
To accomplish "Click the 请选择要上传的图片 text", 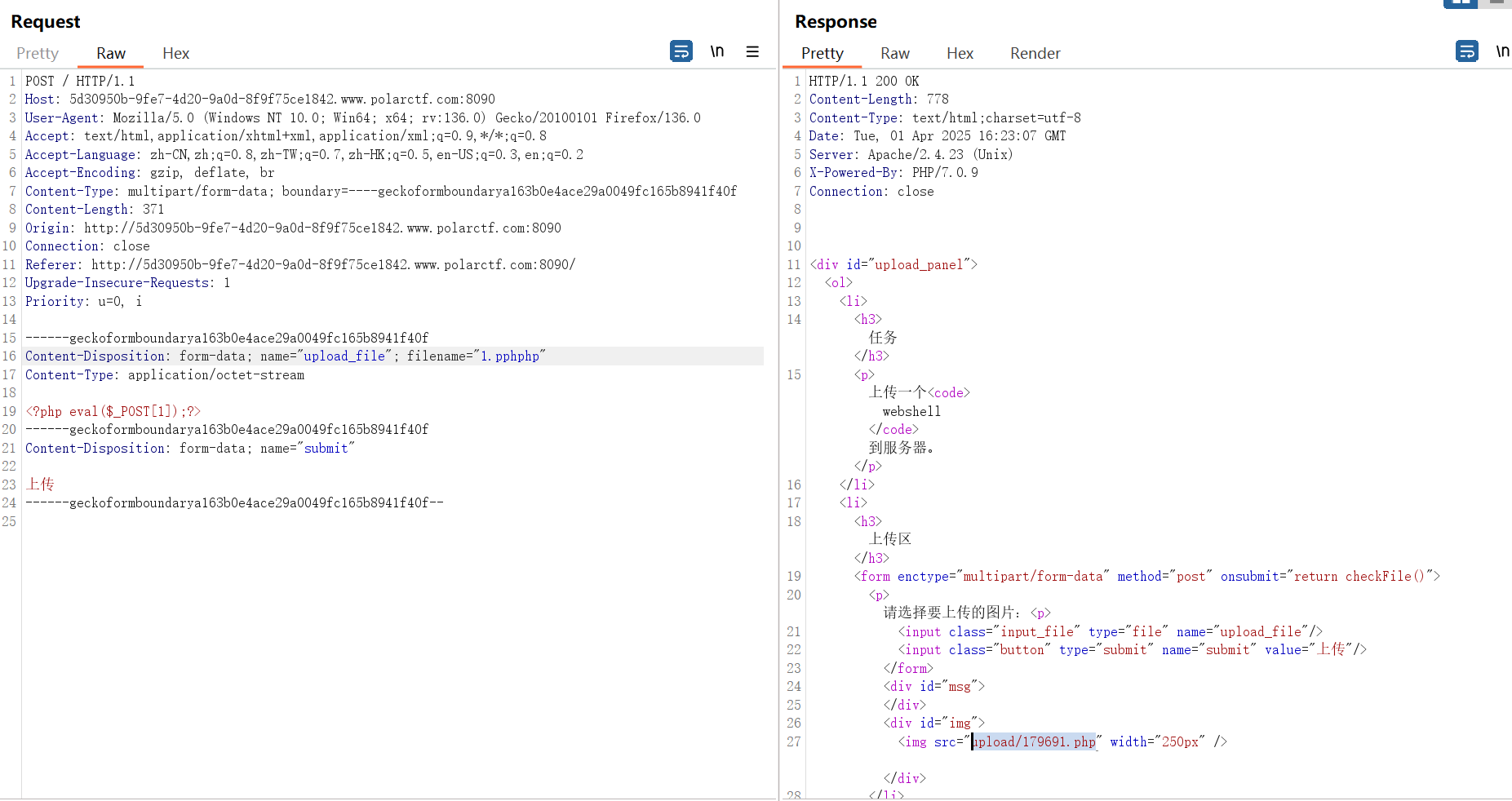I will [x=952, y=613].
